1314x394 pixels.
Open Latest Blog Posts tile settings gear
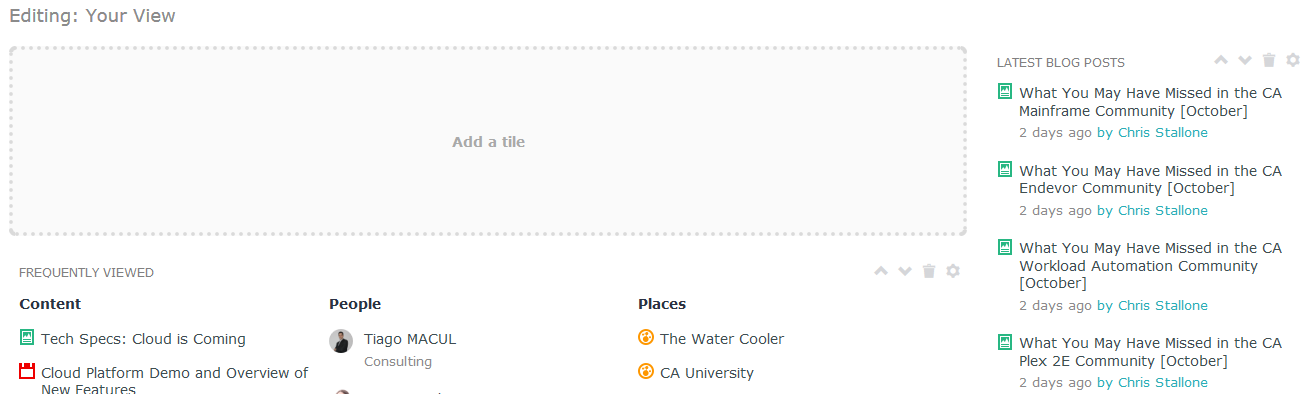tap(1293, 61)
